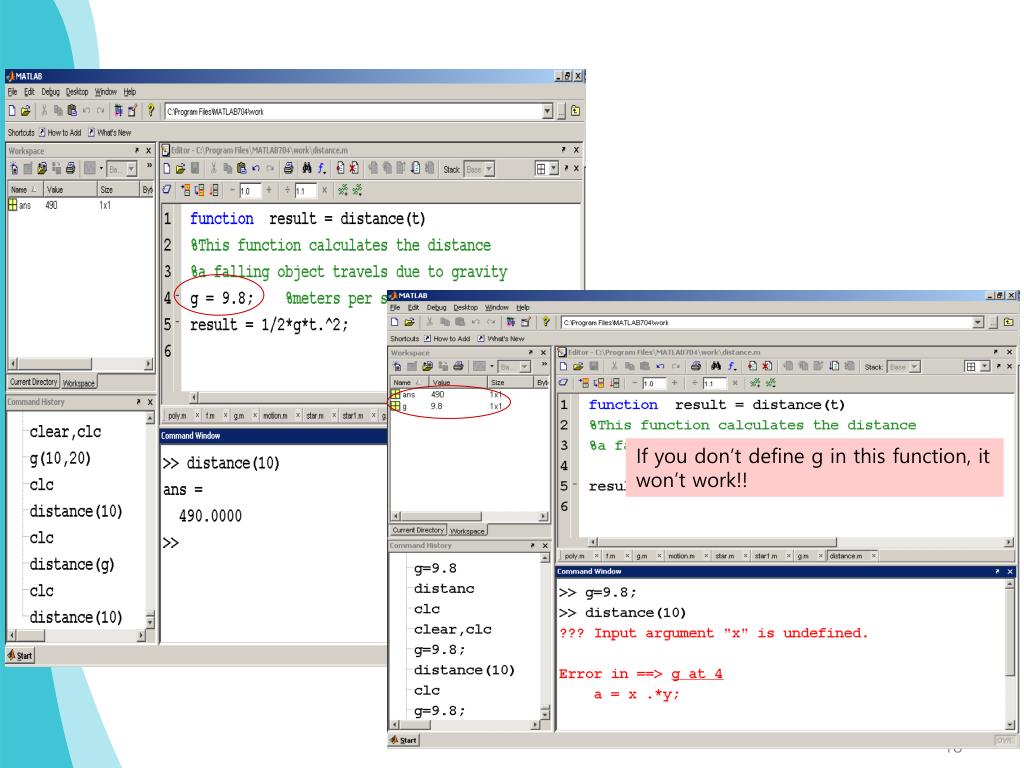Open File menu in back MATLAB window

click(12, 92)
